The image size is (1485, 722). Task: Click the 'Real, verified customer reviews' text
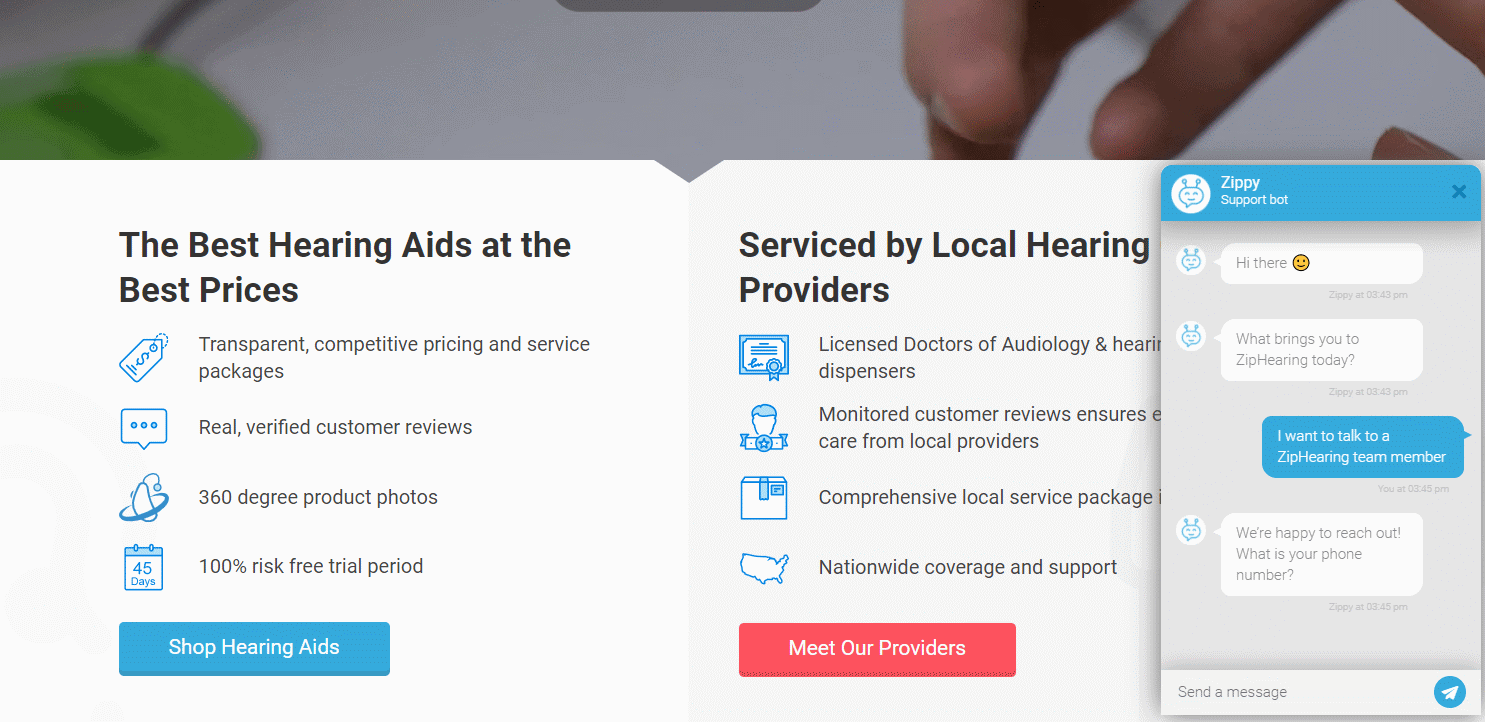335,427
